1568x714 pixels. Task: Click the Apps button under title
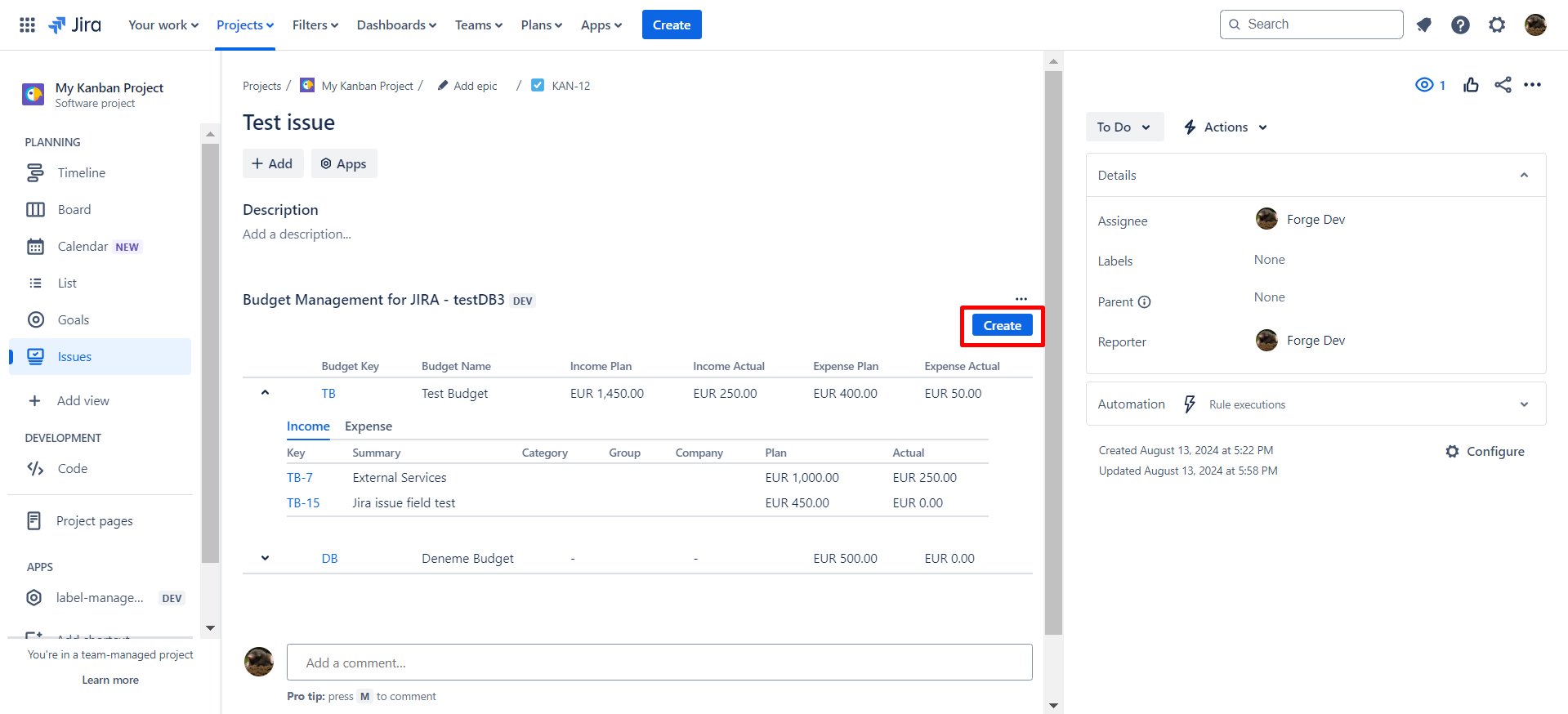[343, 163]
